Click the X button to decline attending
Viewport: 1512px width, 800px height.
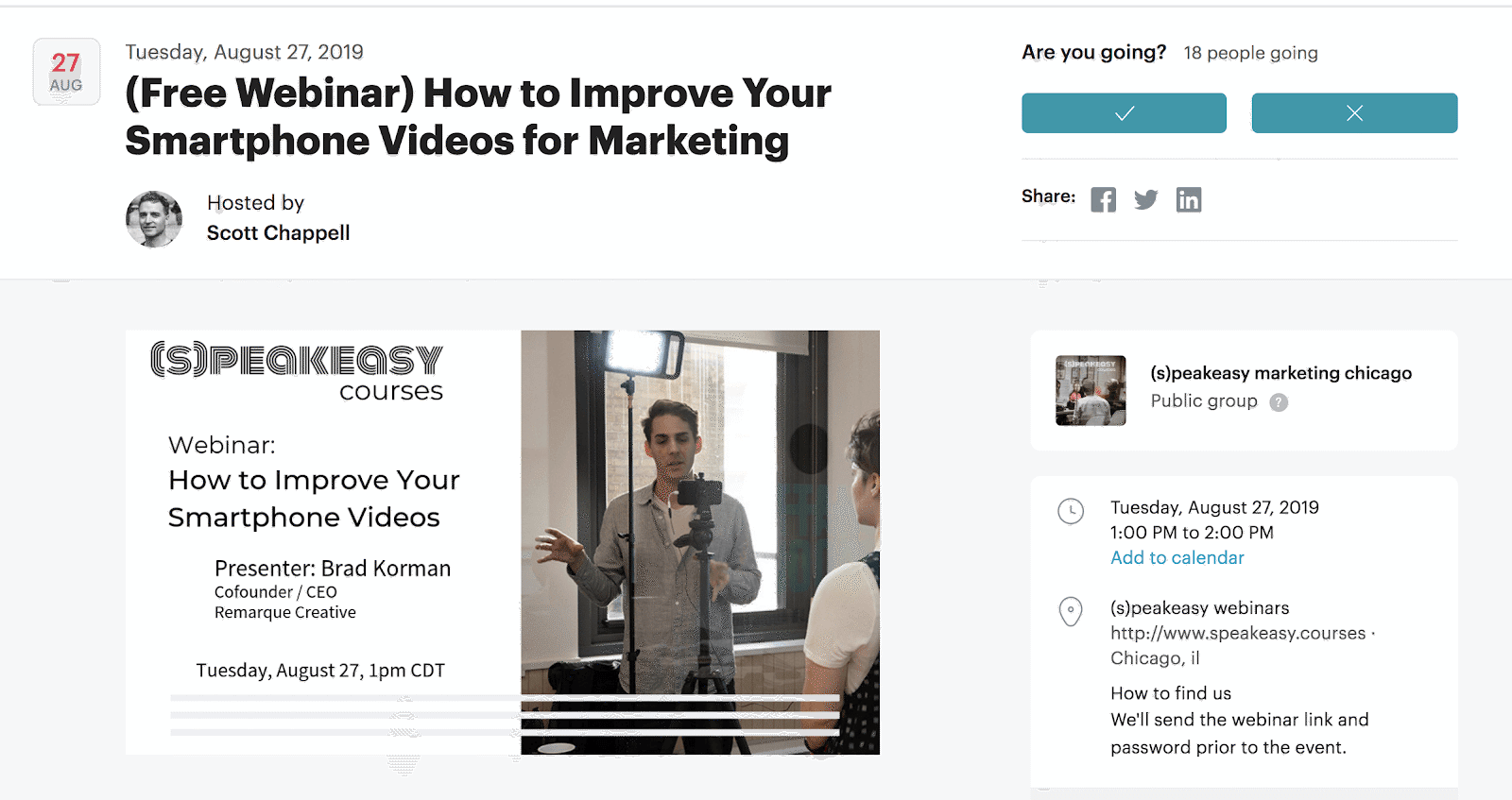[1354, 113]
